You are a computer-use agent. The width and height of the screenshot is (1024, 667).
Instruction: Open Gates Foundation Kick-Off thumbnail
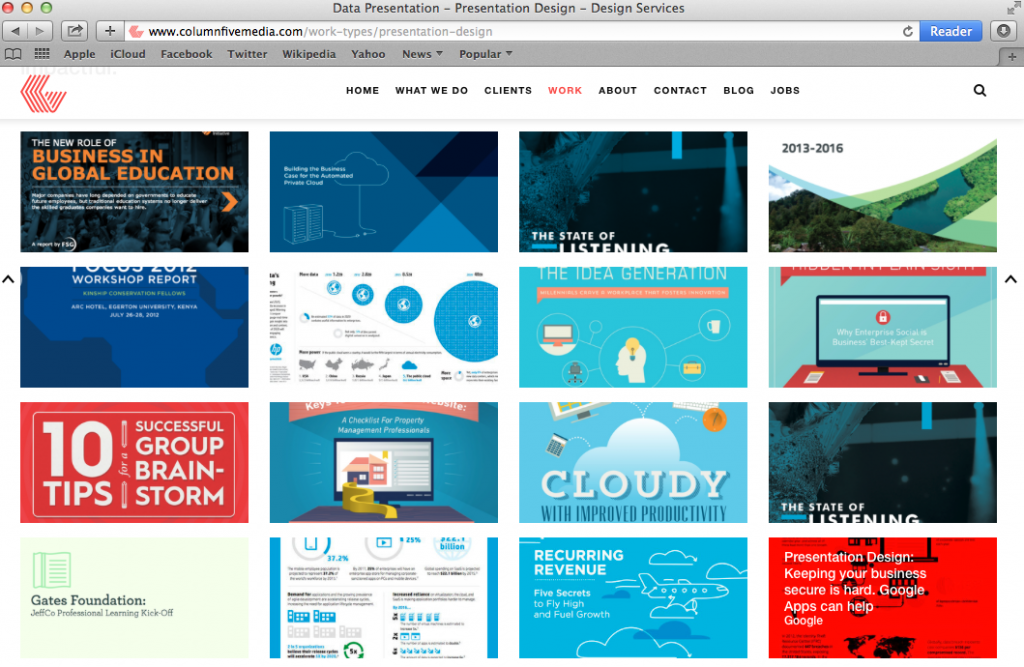[134, 598]
